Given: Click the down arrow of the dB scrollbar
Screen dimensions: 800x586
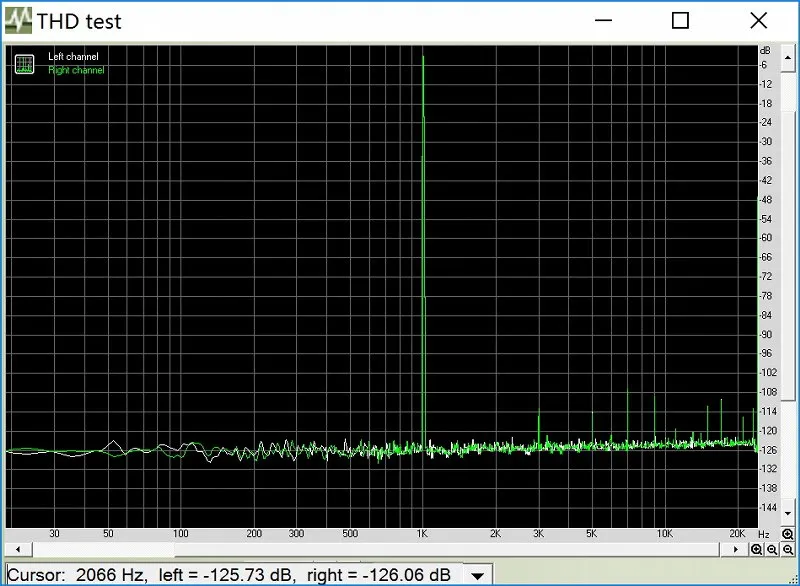Looking at the screenshot, I should [787, 514].
